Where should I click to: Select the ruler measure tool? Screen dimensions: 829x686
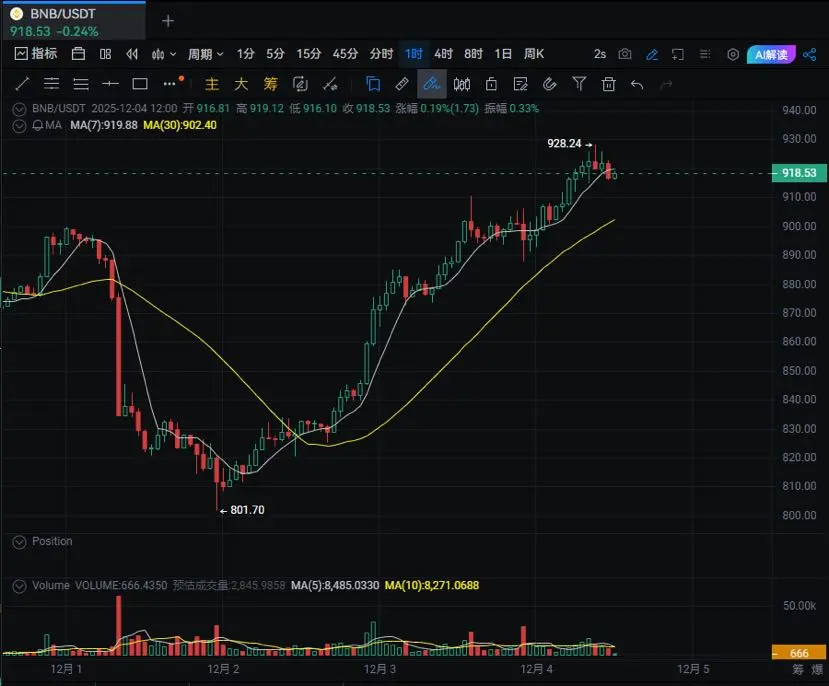click(x=402, y=84)
